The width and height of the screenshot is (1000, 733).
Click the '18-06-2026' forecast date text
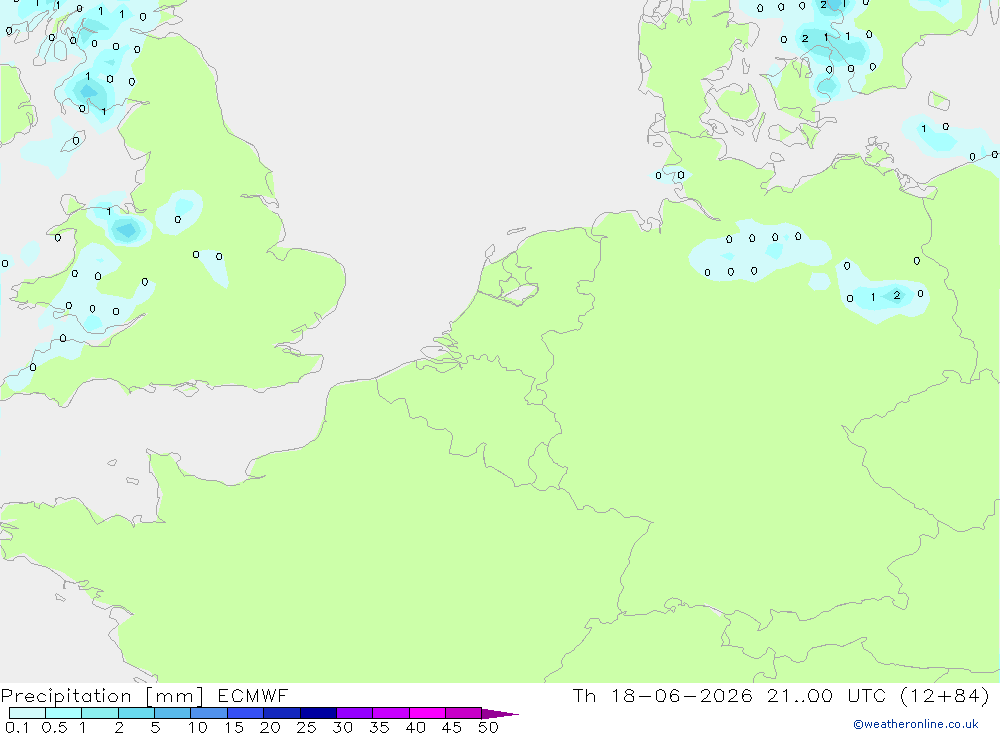[681, 696]
